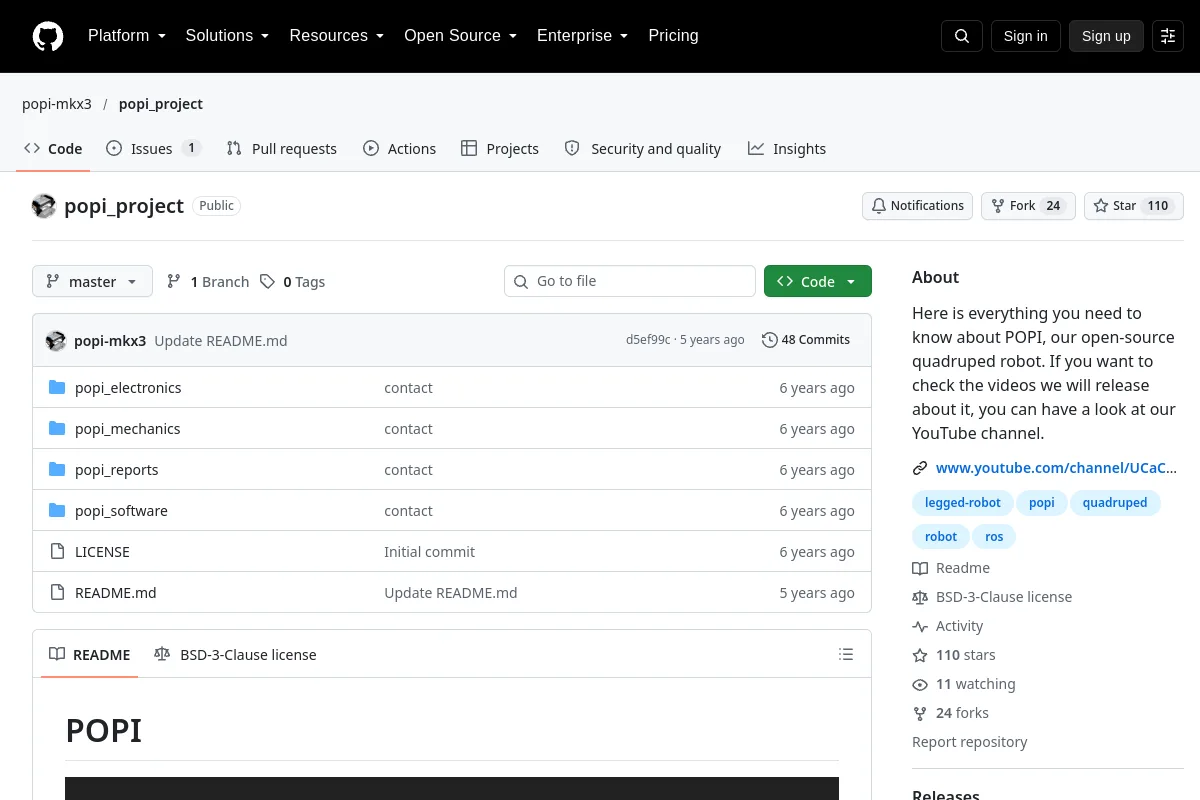Open the search magnifier button
Viewport: 1200px width, 800px height.
[962, 36]
